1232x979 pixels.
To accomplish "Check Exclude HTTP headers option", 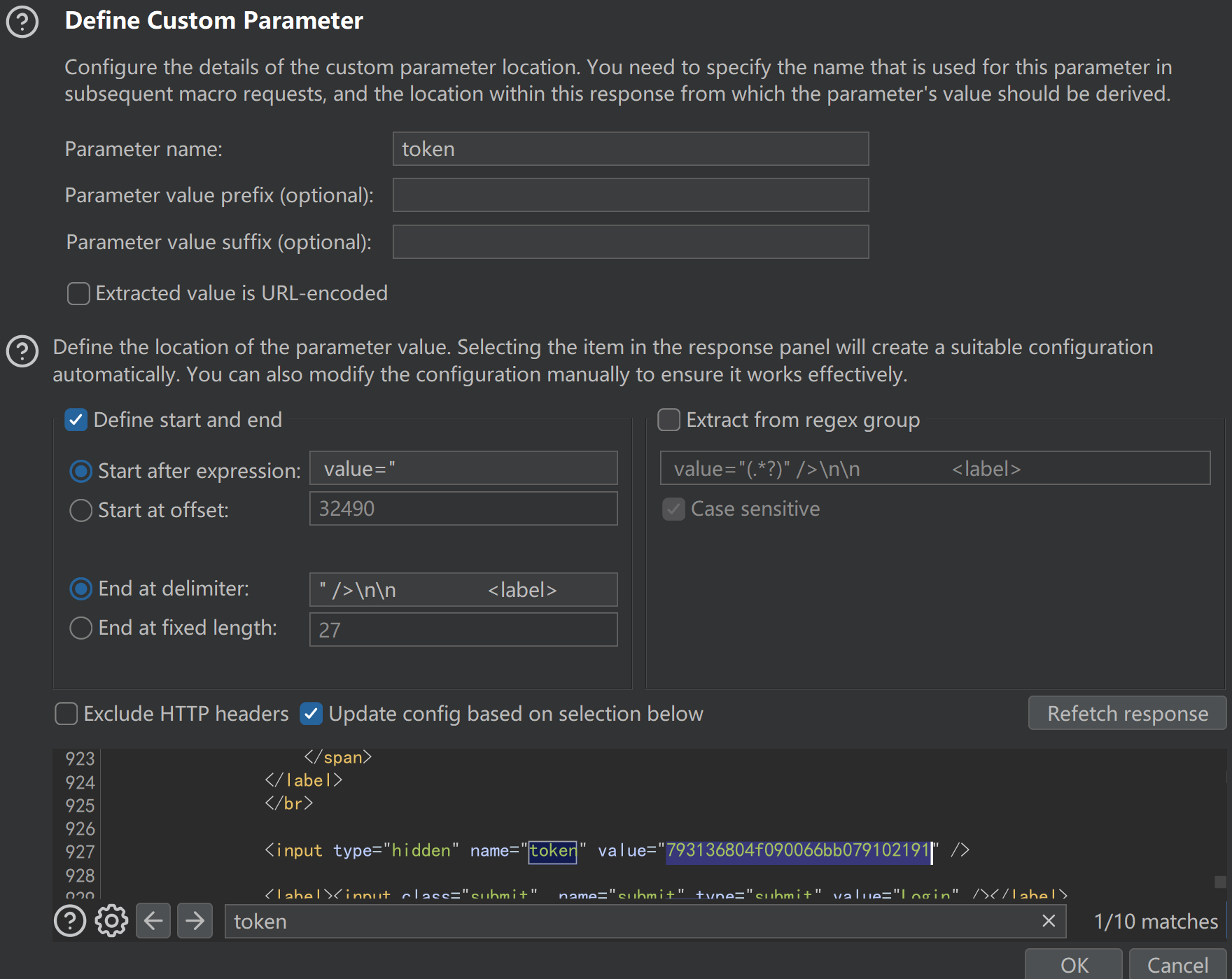I will point(66,714).
